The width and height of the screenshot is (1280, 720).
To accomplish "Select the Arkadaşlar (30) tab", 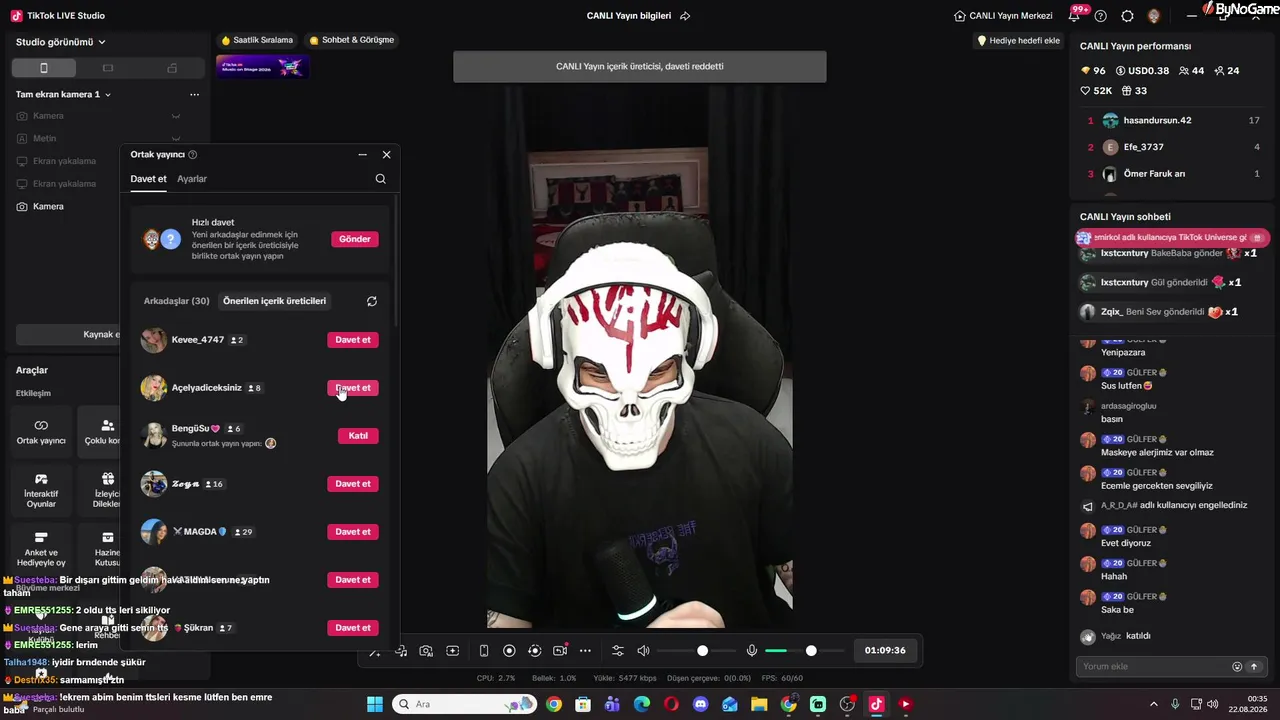I will [x=176, y=301].
